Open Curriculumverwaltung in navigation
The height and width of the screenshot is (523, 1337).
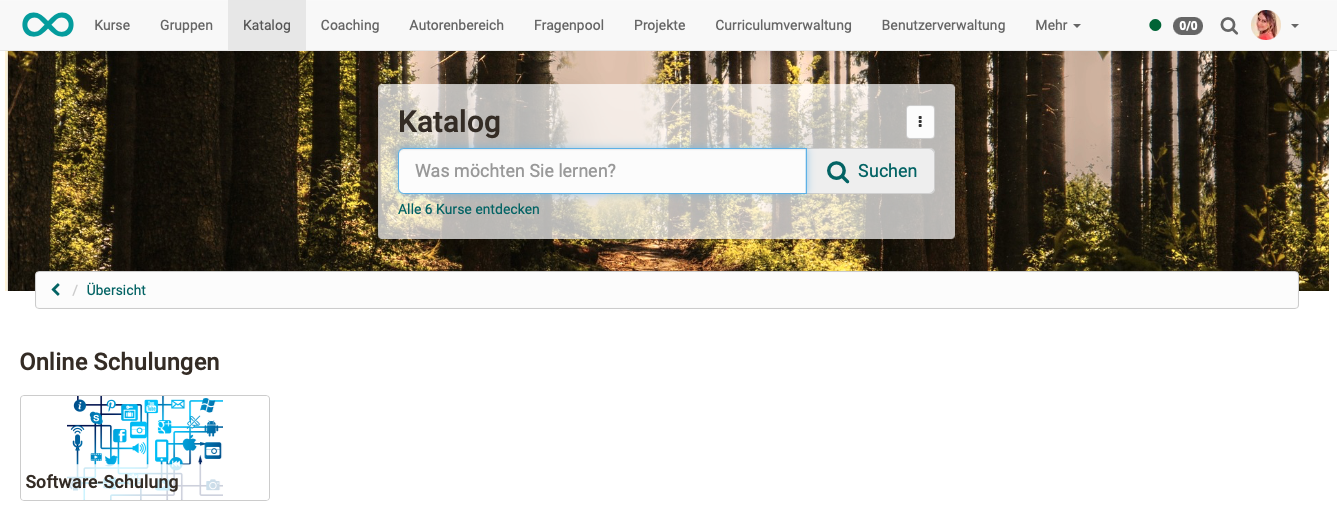(783, 25)
